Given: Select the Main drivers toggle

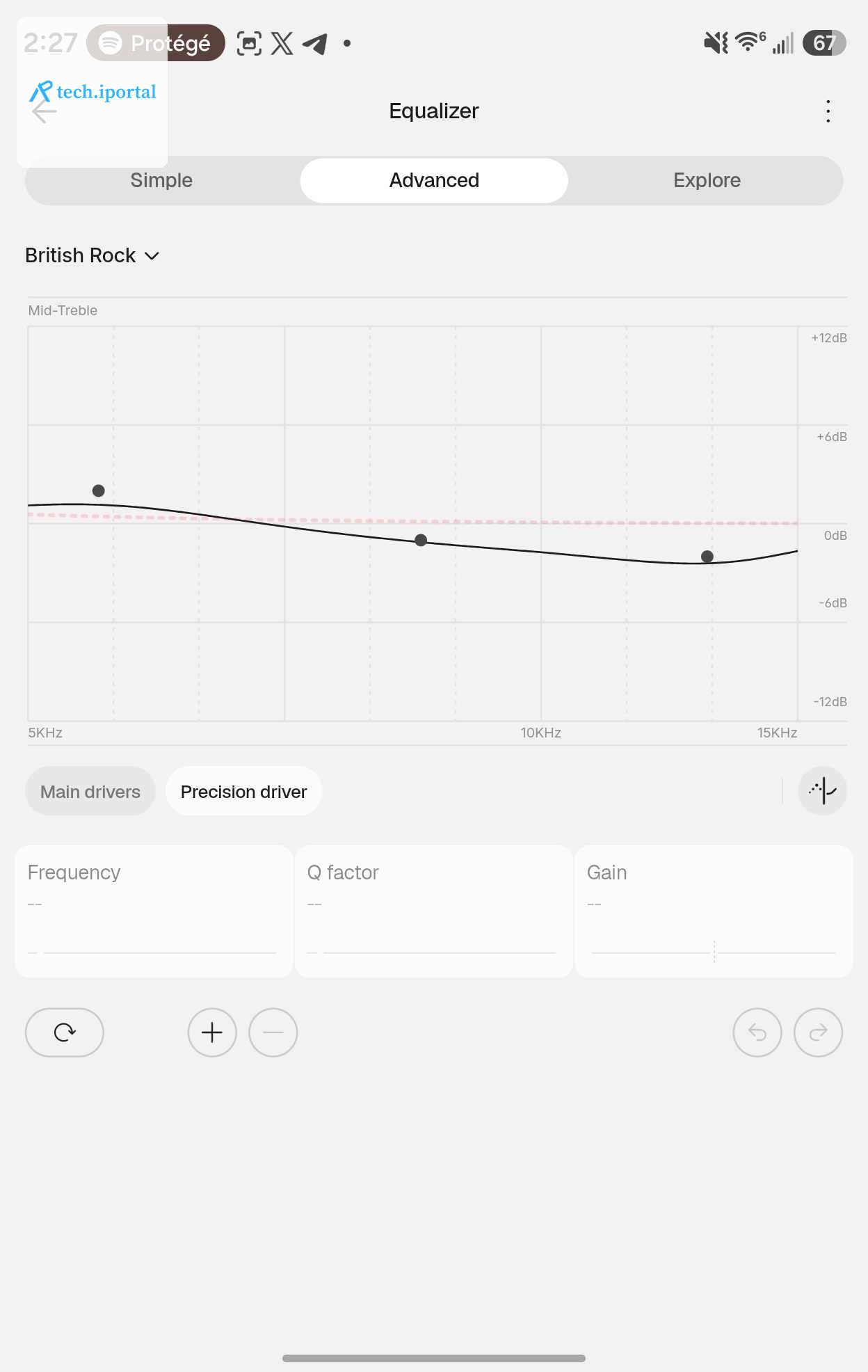Looking at the screenshot, I should click(x=90, y=792).
